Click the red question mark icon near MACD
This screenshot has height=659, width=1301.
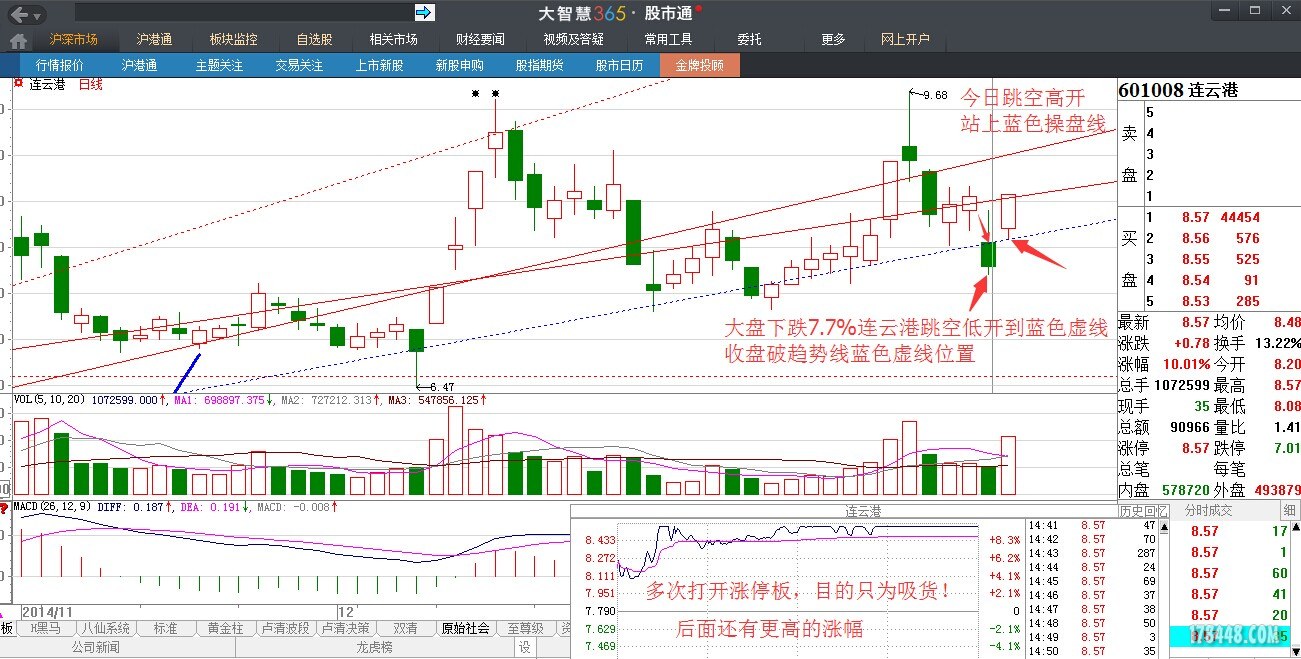click(5, 509)
